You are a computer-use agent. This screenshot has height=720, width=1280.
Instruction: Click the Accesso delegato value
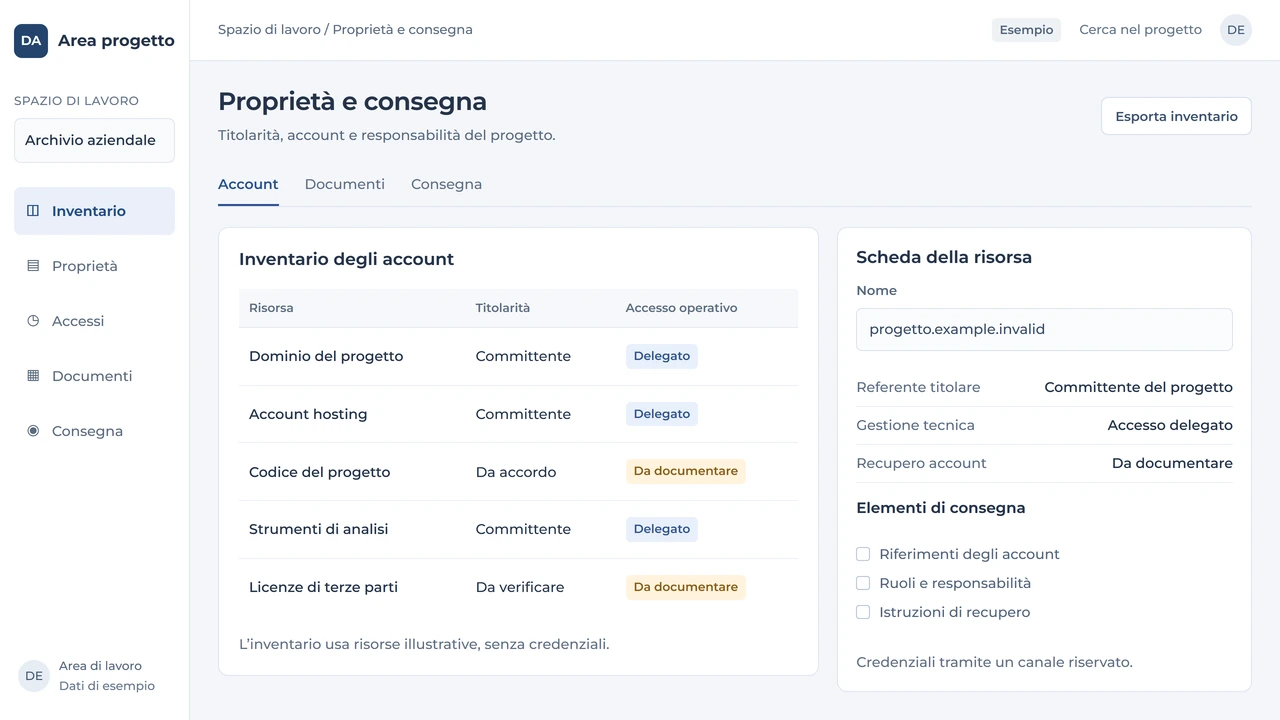click(x=1170, y=425)
